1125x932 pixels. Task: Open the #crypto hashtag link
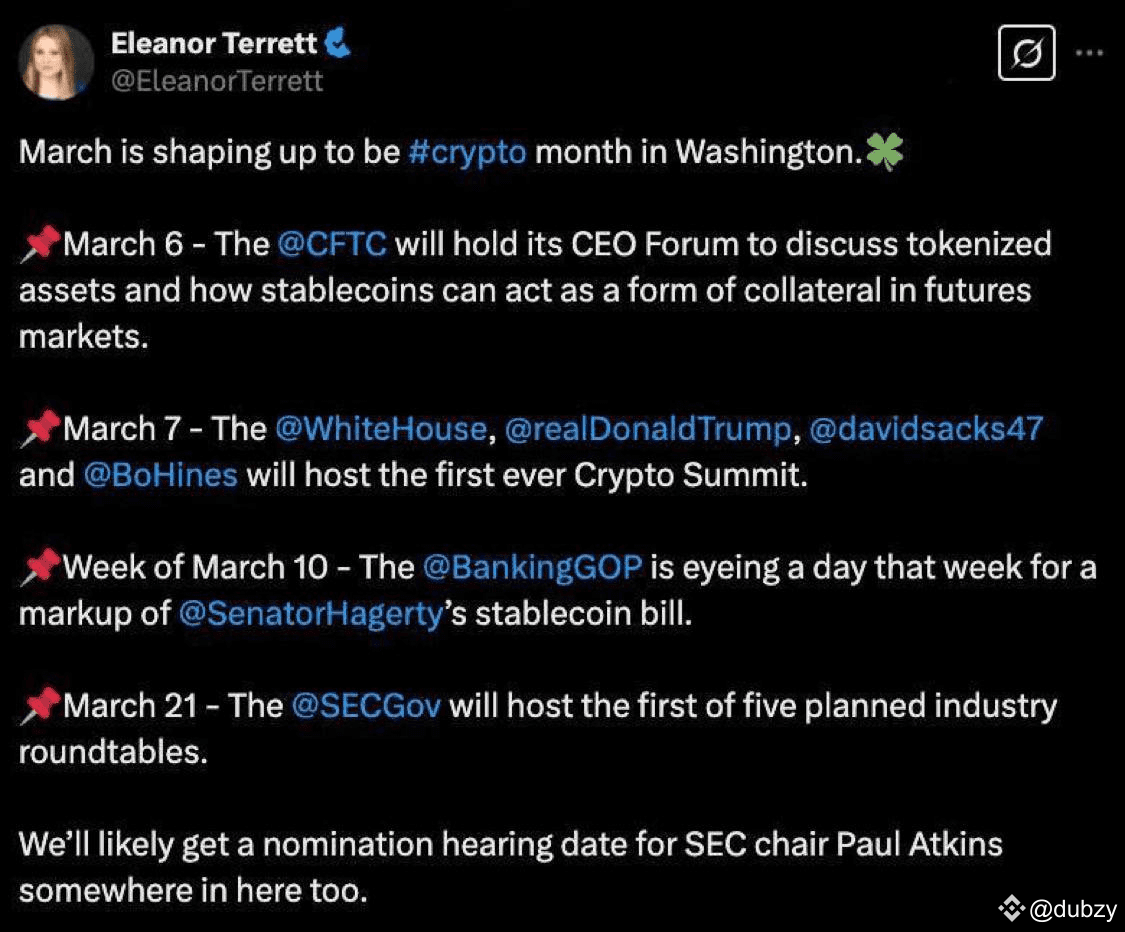pyautogui.click(x=467, y=153)
